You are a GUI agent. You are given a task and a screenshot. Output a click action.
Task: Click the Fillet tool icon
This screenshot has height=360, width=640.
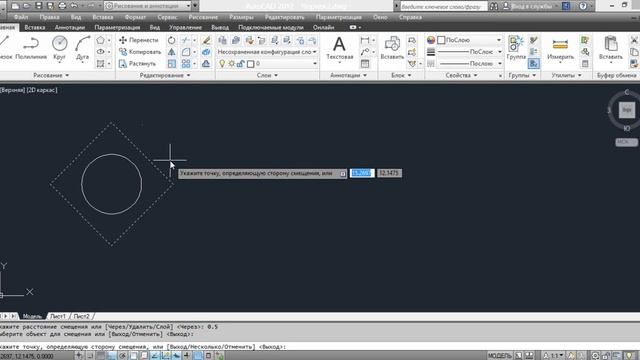(186, 52)
